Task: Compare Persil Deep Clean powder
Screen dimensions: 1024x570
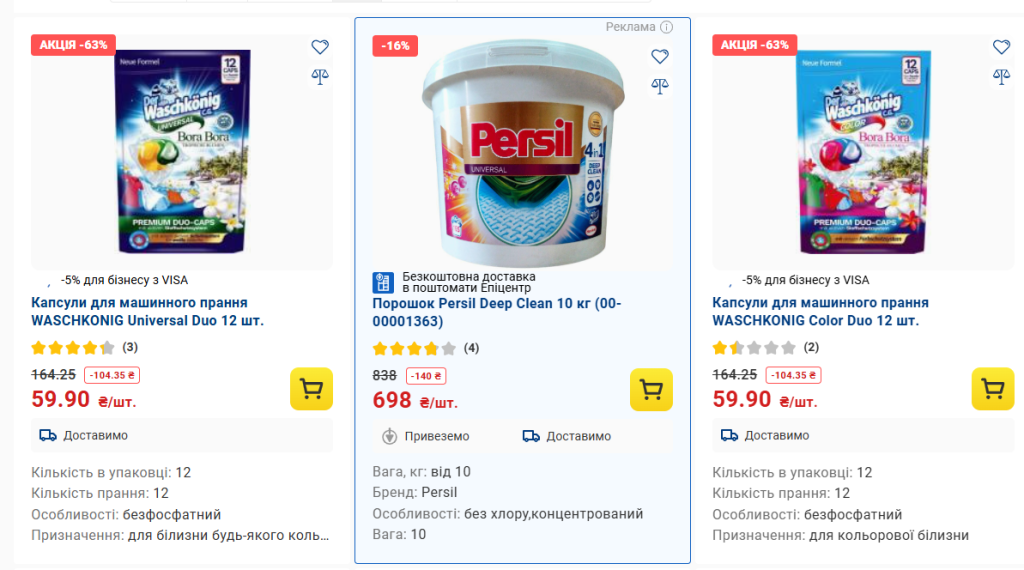Action: click(x=660, y=85)
